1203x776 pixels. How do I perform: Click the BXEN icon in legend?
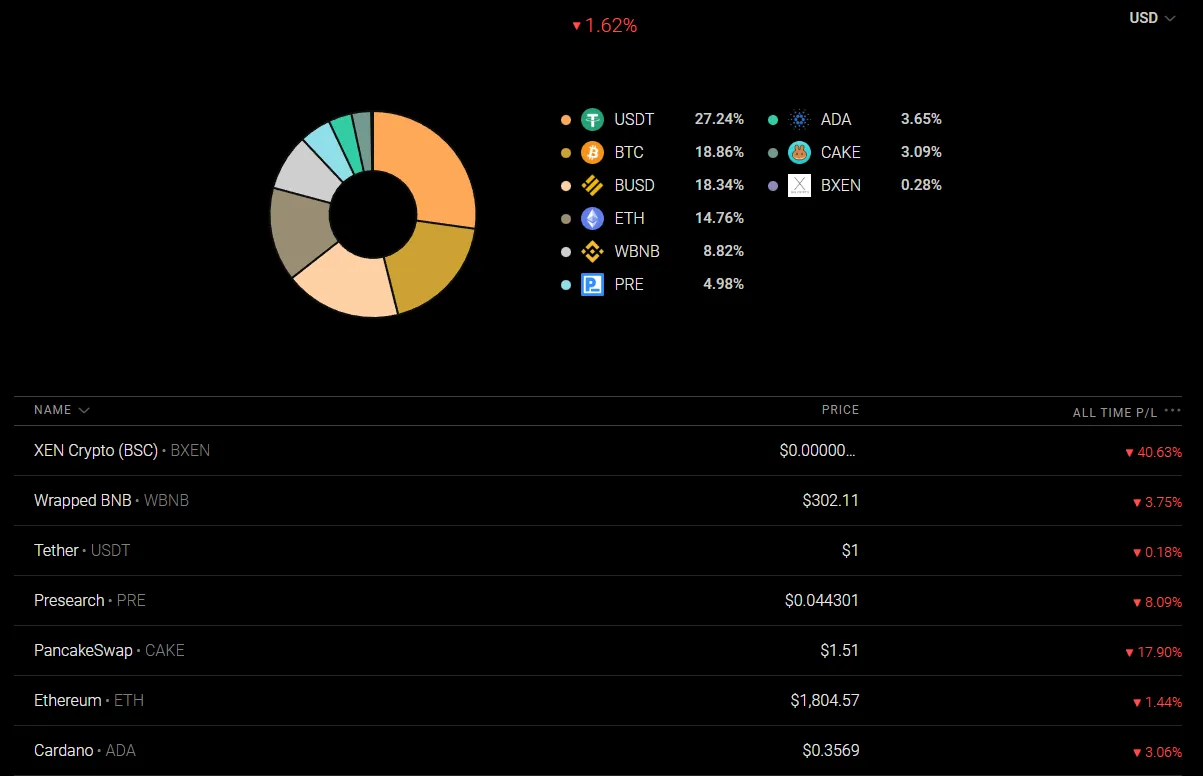point(799,186)
